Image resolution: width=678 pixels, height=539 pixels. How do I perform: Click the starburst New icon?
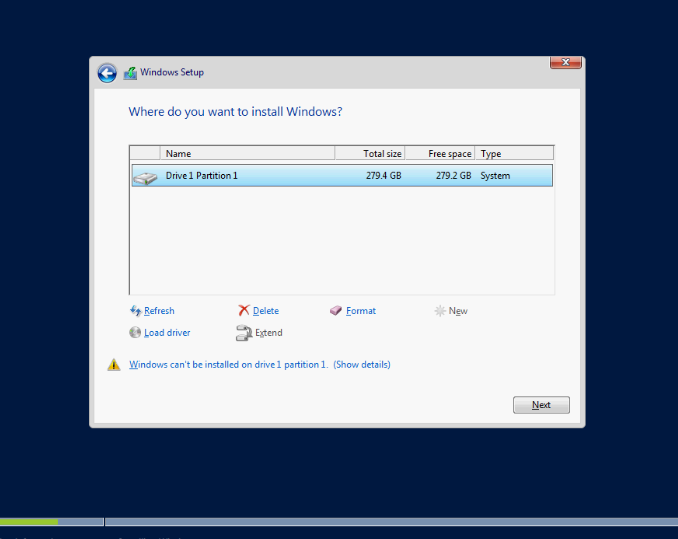pyautogui.click(x=440, y=311)
